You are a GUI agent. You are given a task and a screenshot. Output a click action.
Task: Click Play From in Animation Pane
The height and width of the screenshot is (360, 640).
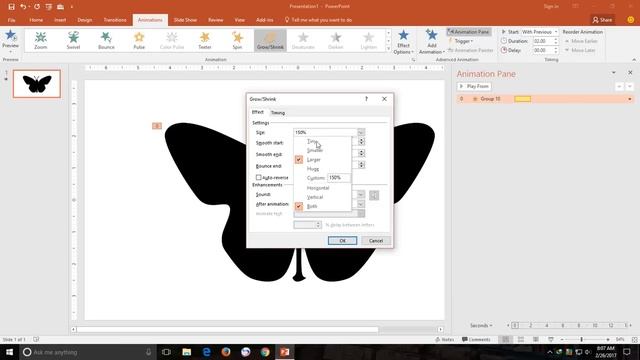[474, 87]
